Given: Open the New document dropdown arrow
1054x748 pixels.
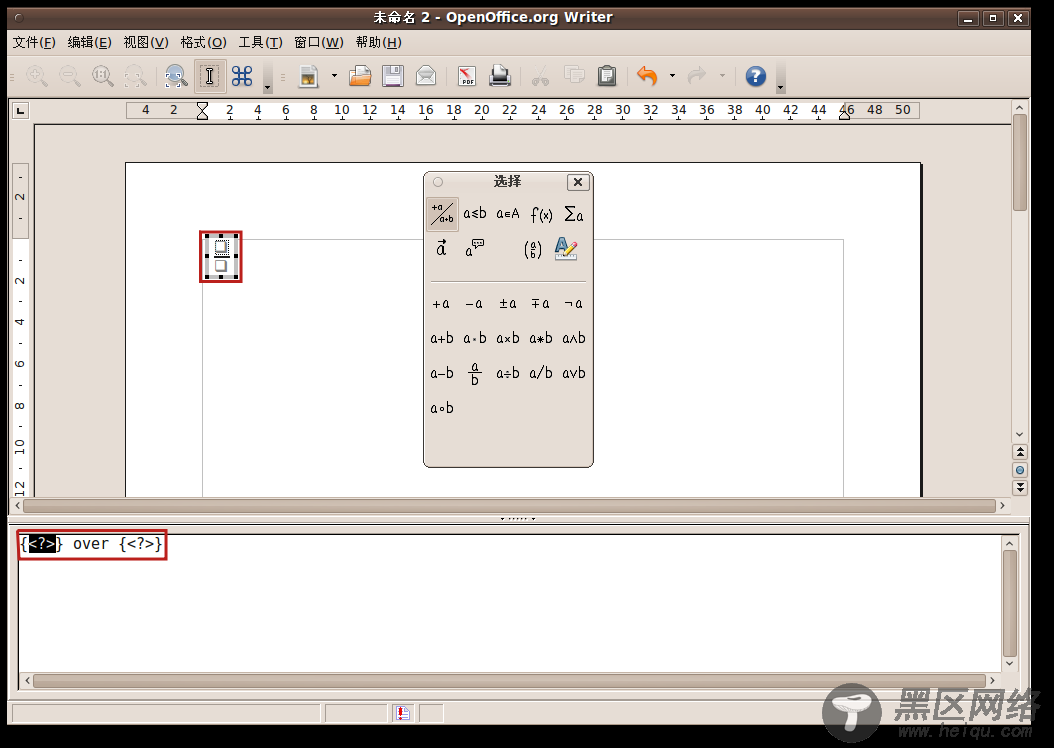Looking at the screenshot, I should pos(334,76).
